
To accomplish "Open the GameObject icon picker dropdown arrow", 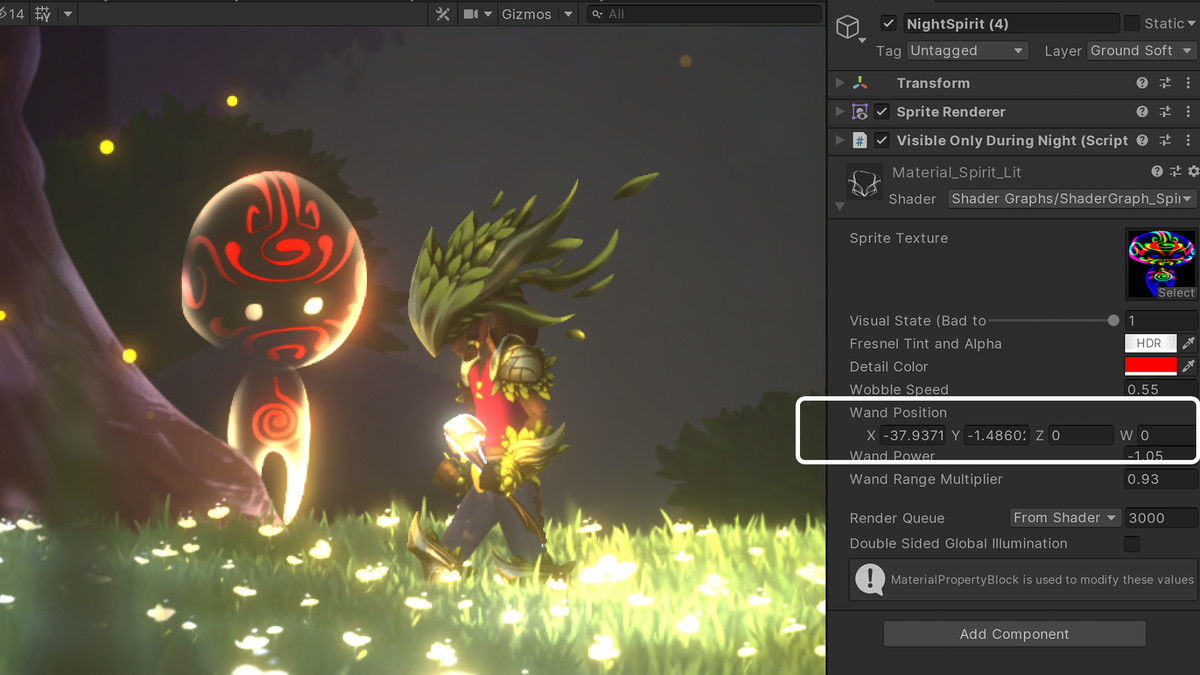I will (x=862, y=41).
